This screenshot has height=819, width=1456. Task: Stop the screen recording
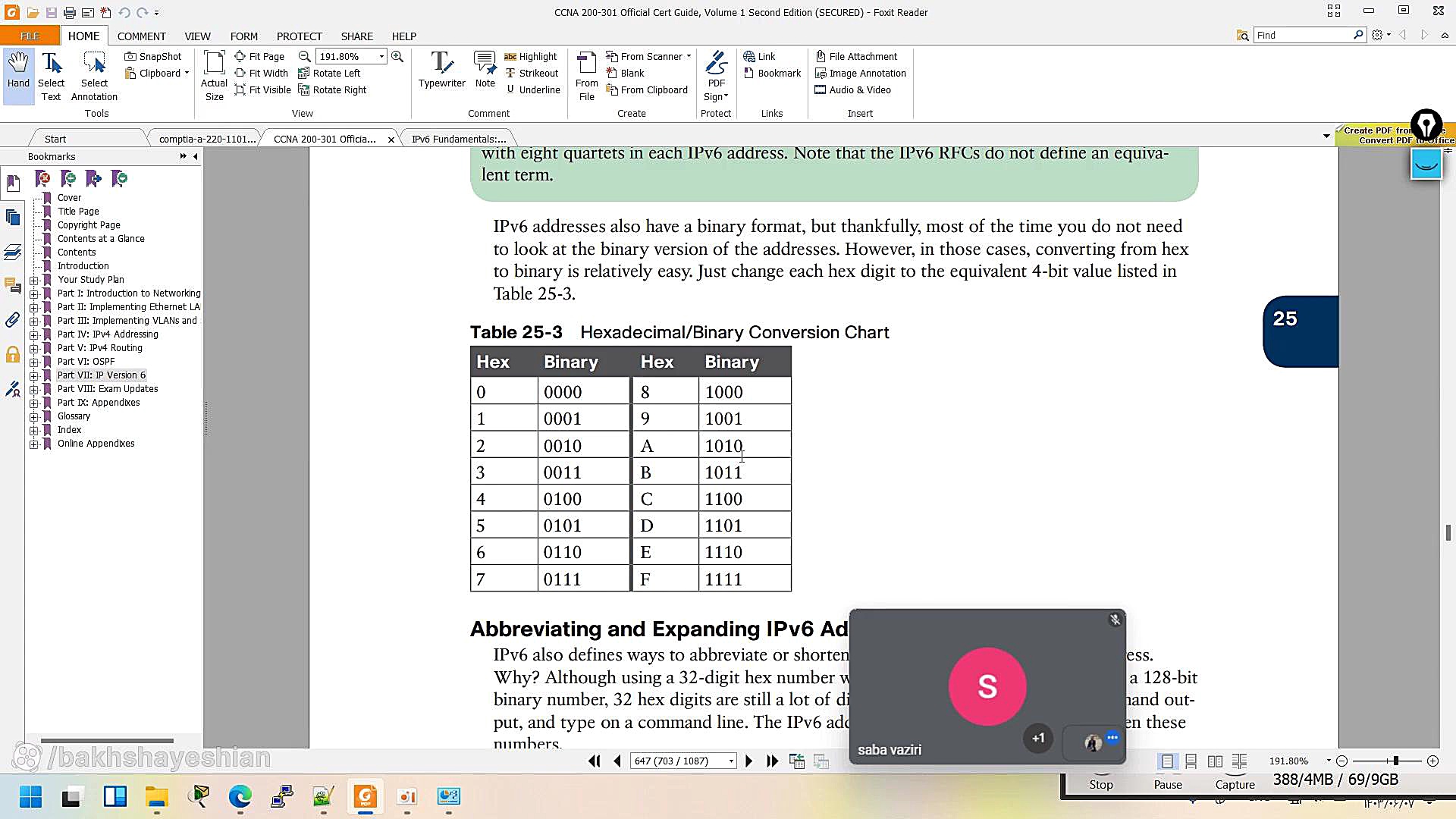pyautogui.click(x=1101, y=784)
